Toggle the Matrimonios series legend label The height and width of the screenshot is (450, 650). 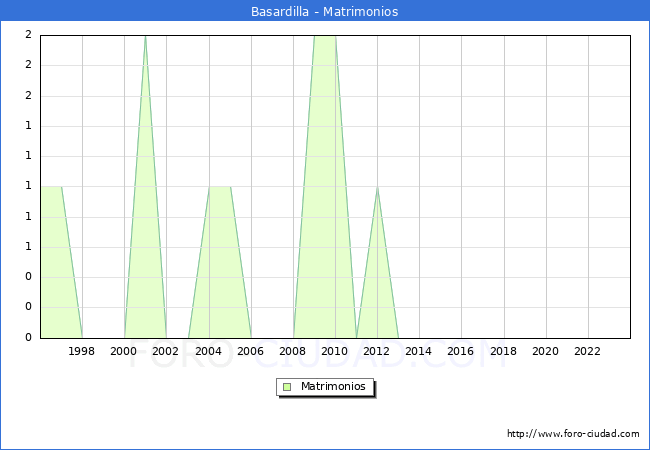click(333, 387)
